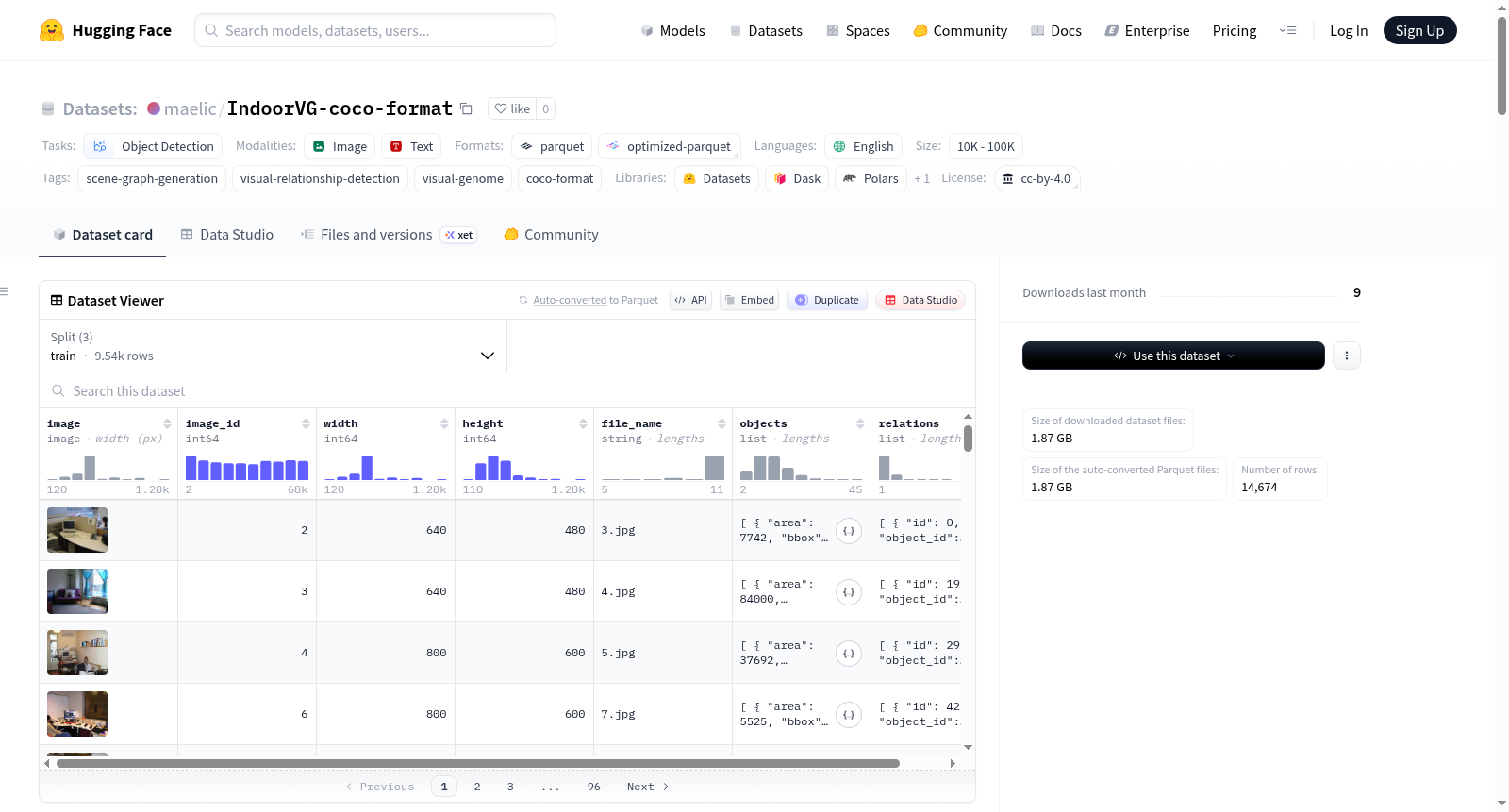Open the left sidebar toggle icon

pyautogui.click(x=5, y=291)
